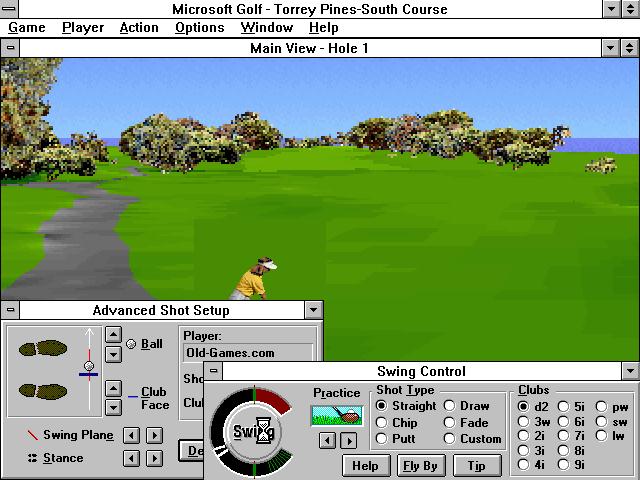
Task: Open the Player menu
Action: [83, 28]
